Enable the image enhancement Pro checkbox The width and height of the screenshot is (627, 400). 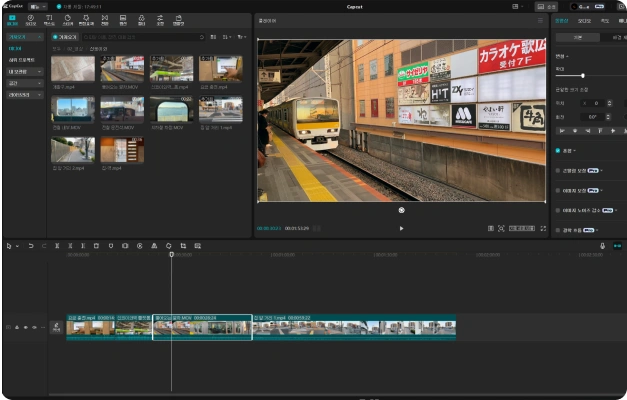(x=557, y=190)
